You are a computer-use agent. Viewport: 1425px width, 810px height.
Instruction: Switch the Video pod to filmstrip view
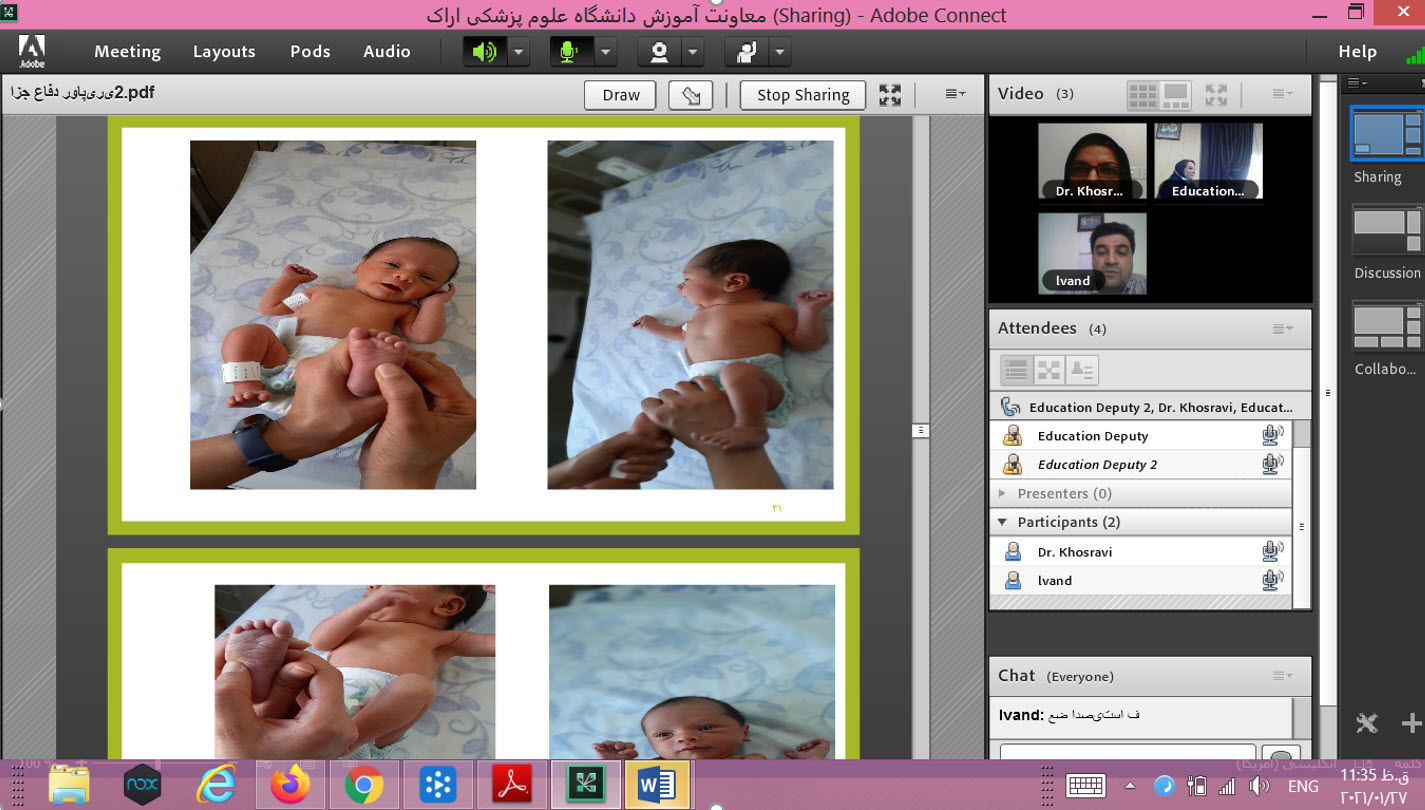(1175, 95)
